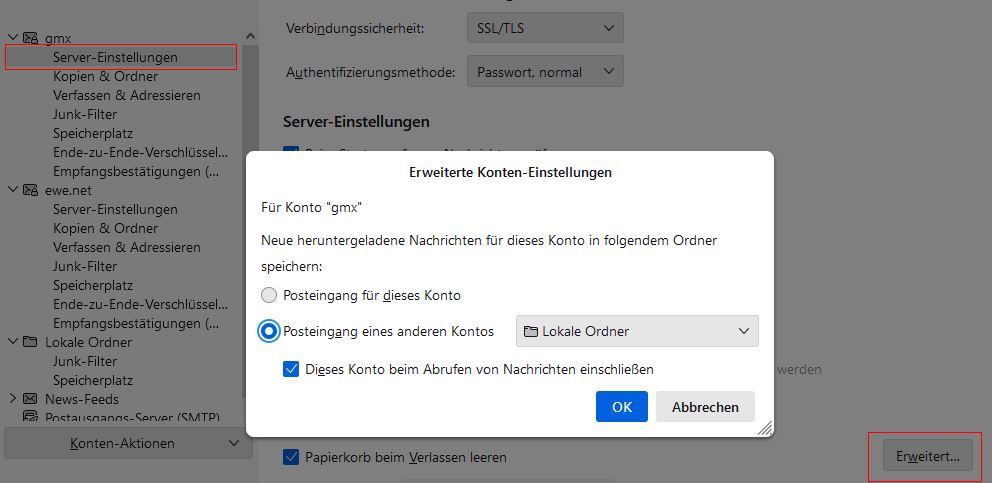
Task: Click the Postausgangs-Server (SMTP) icon
Action: (30, 417)
